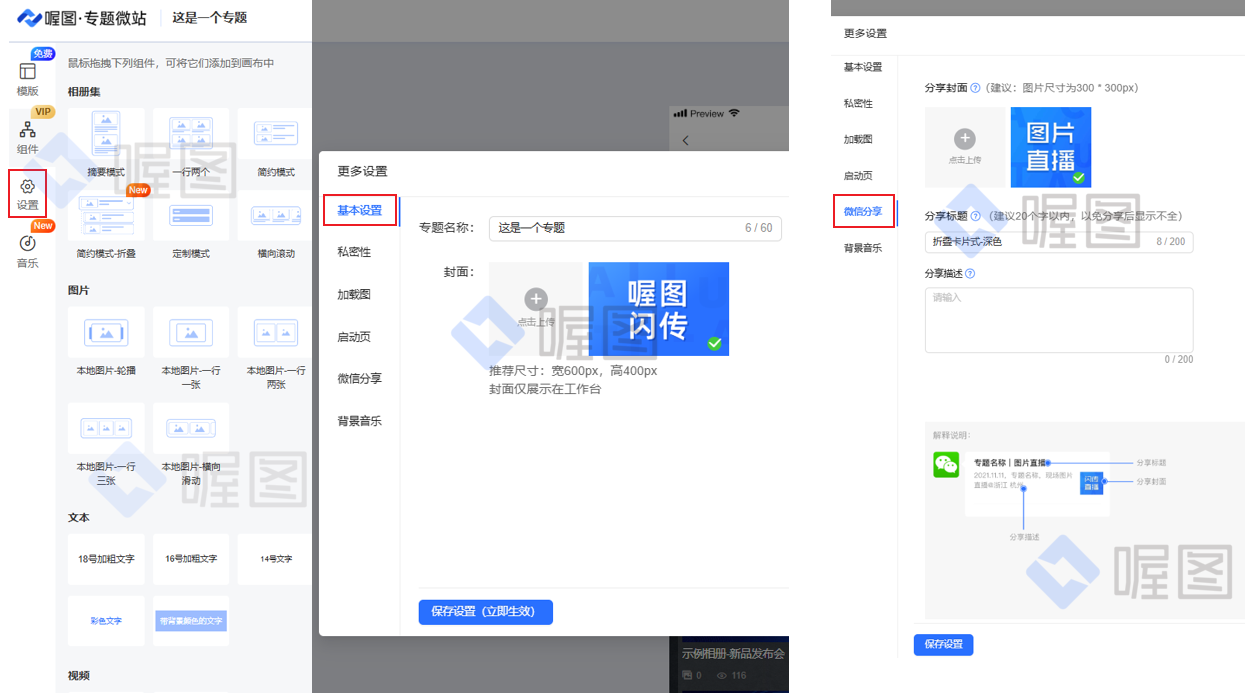Click the 这是一个专题 title in header
The height and width of the screenshot is (693, 1254).
point(210,17)
